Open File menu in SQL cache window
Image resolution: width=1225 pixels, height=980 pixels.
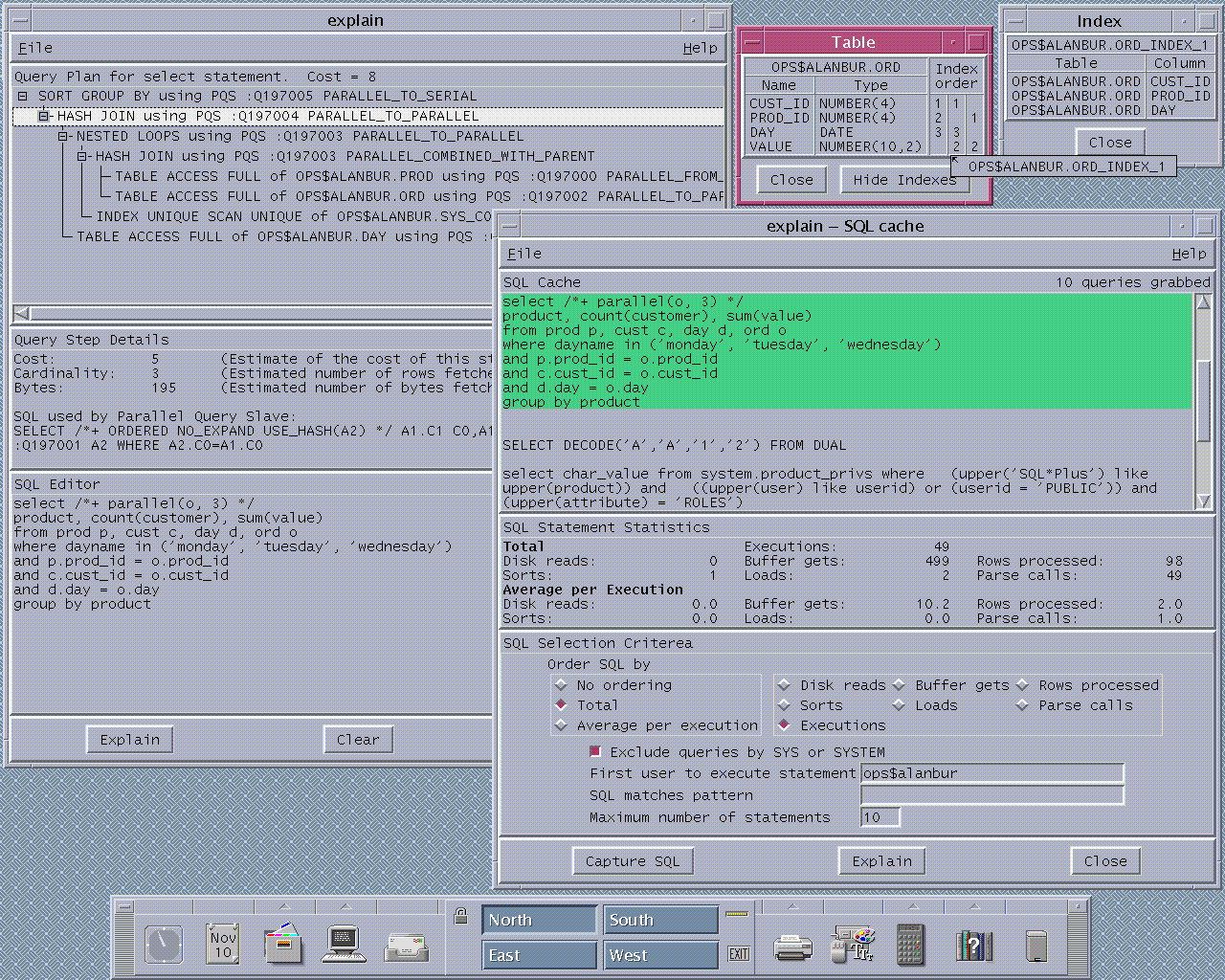pos(523,254)
